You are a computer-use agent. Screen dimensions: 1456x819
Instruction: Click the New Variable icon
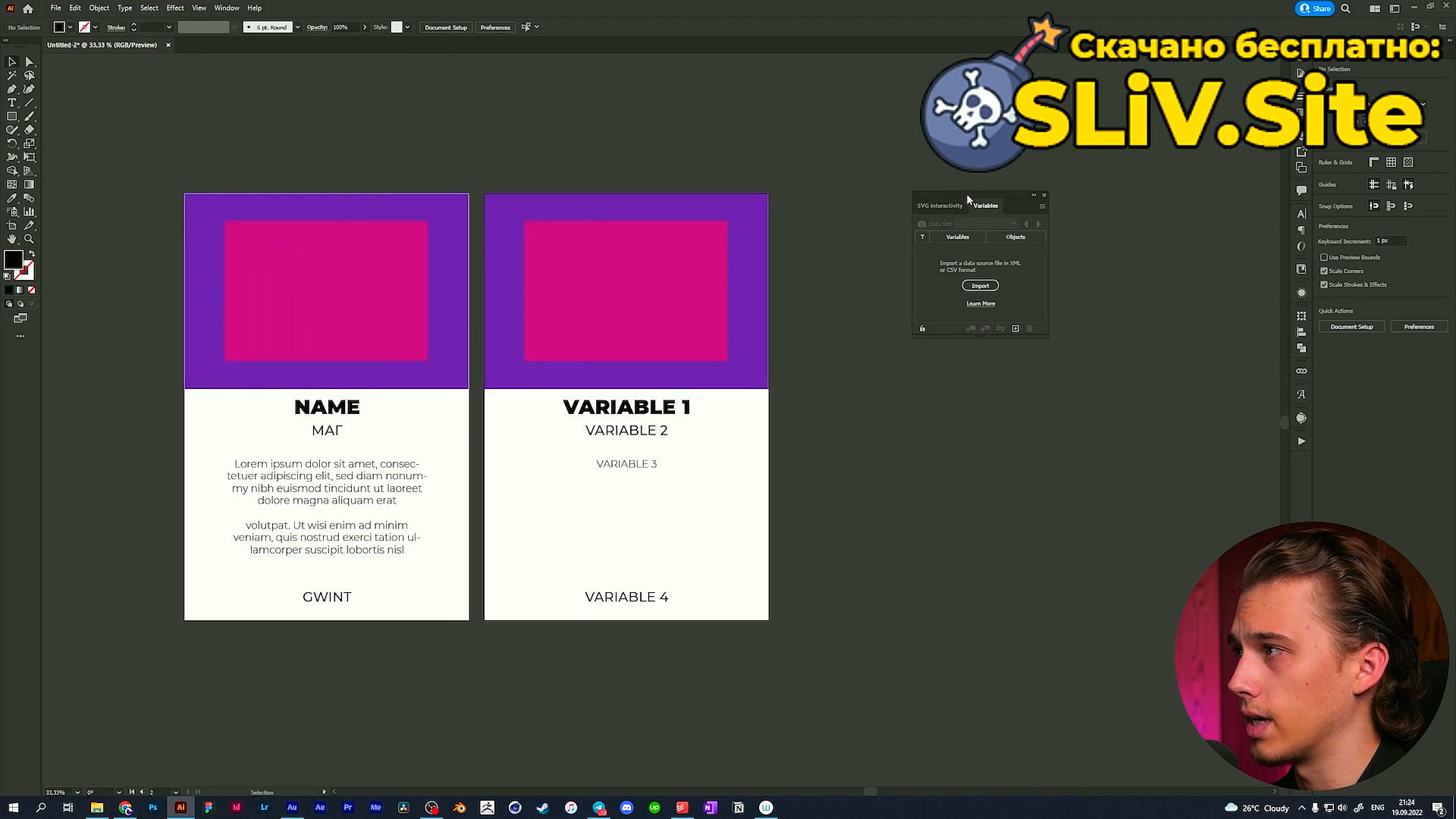pyautogui.click(x=1015, y=328)
